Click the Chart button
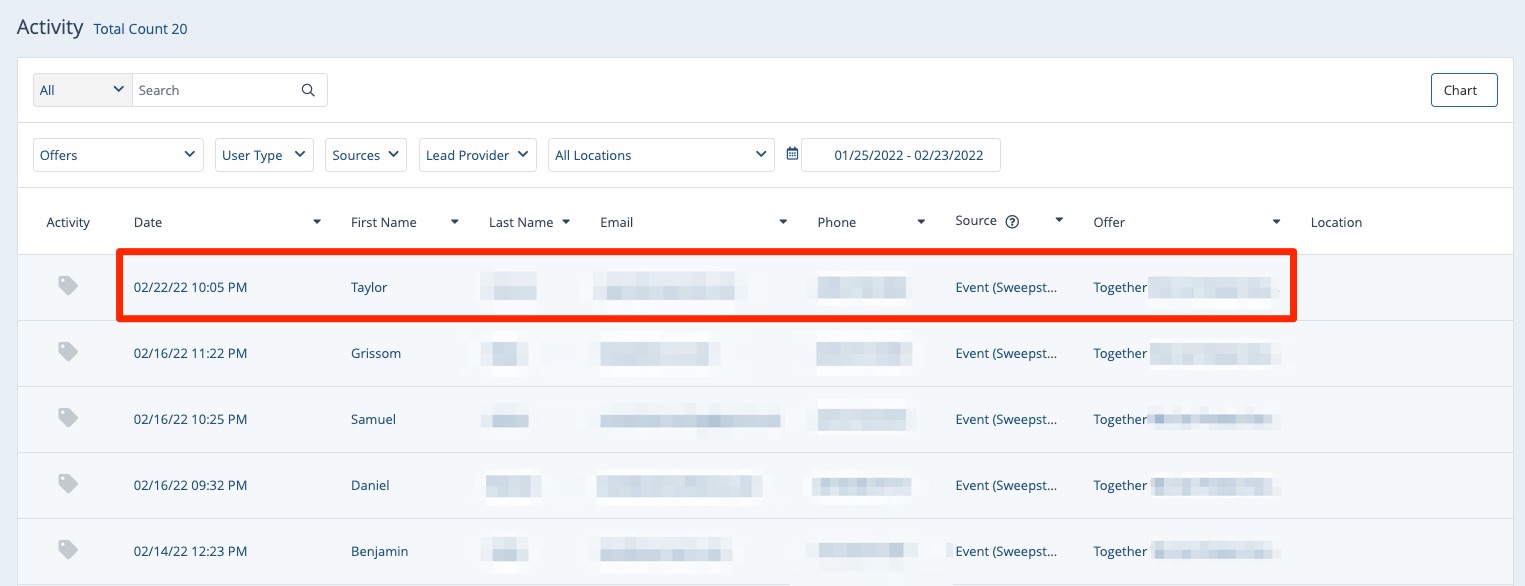The image size is (1525, 586). click(x=1463, y=90)
